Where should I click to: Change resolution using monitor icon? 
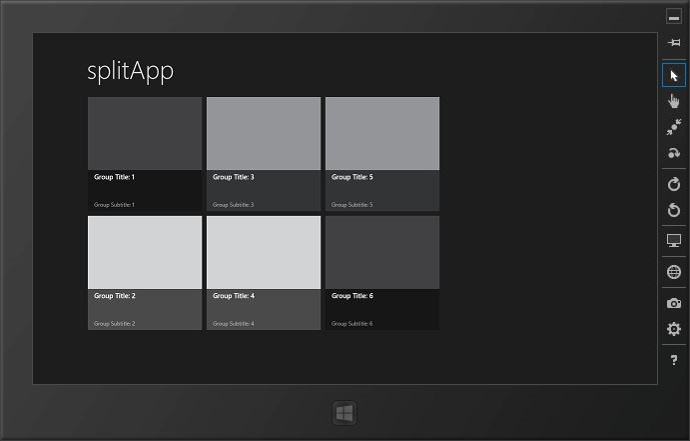click(x=674, y=240)
